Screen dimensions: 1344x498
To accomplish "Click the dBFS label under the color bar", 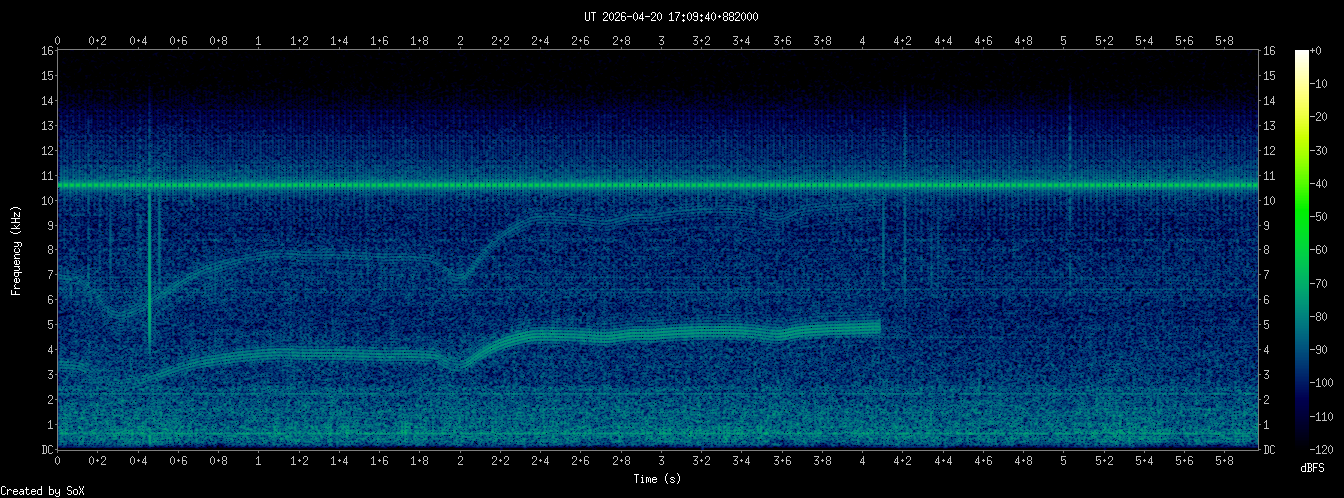I will pyautogui.click(x=1313, y=468).
